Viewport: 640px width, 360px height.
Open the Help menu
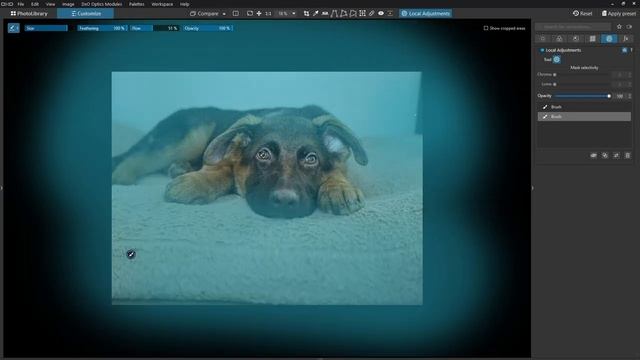pyautogui.click(x=184, y=4)
